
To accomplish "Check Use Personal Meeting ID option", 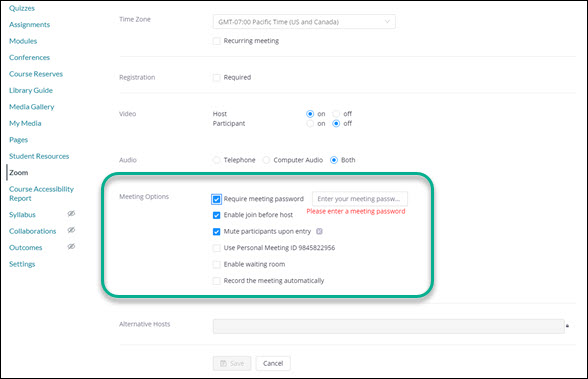I will tap(216, 248).
